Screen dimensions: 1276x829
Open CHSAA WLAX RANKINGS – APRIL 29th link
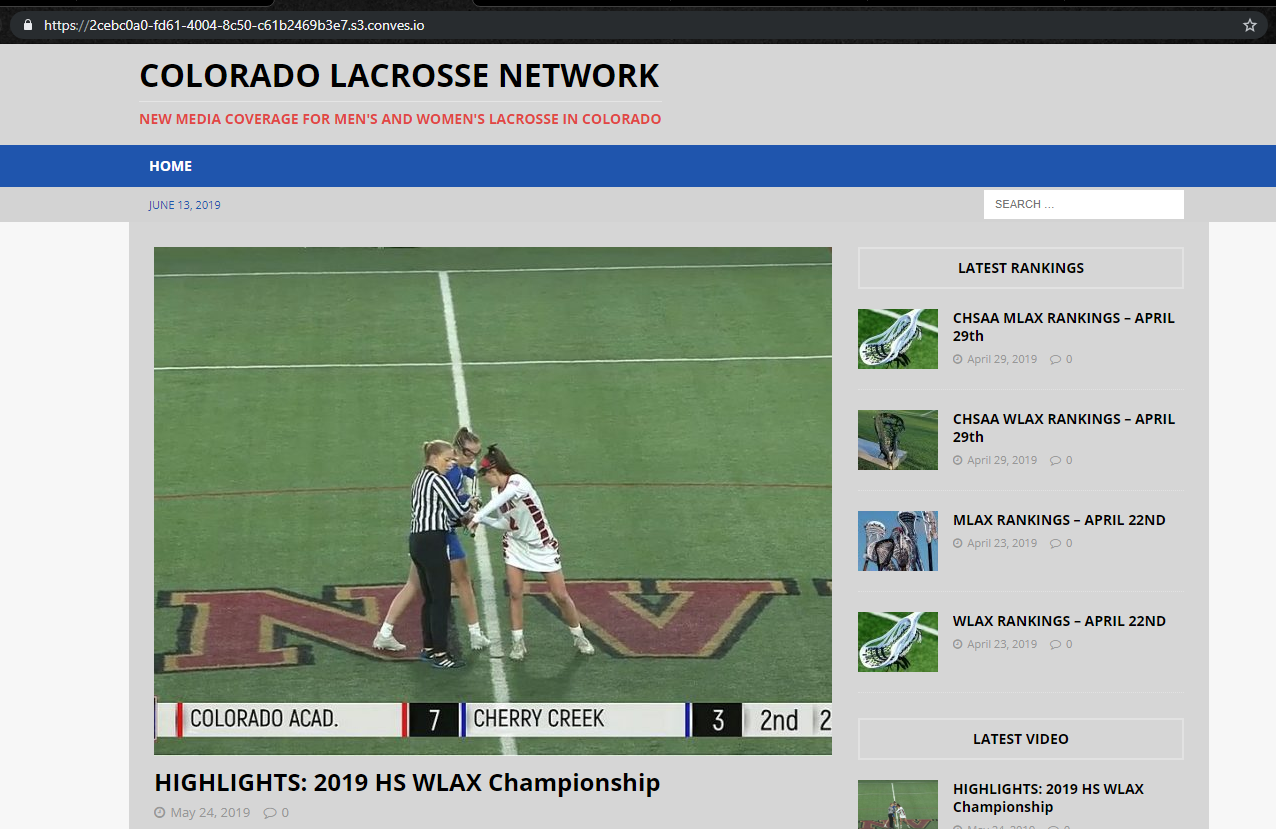[1064, 428]
